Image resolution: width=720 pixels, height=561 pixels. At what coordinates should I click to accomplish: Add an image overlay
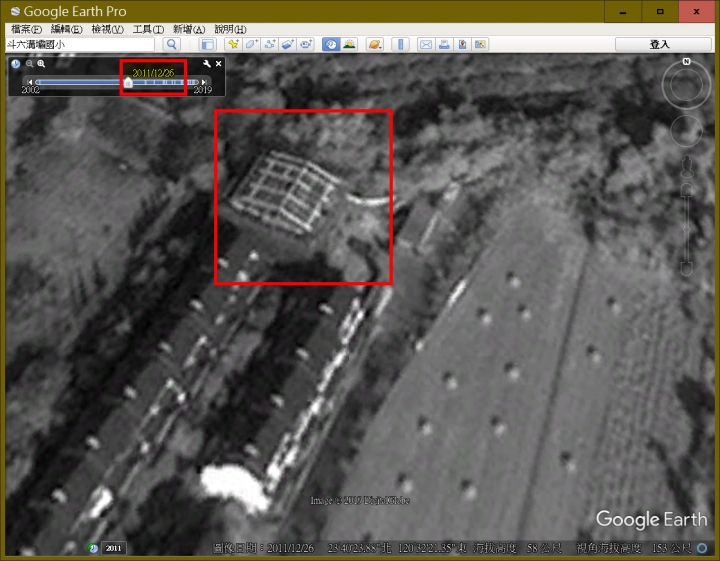click(x=288, y=45)
